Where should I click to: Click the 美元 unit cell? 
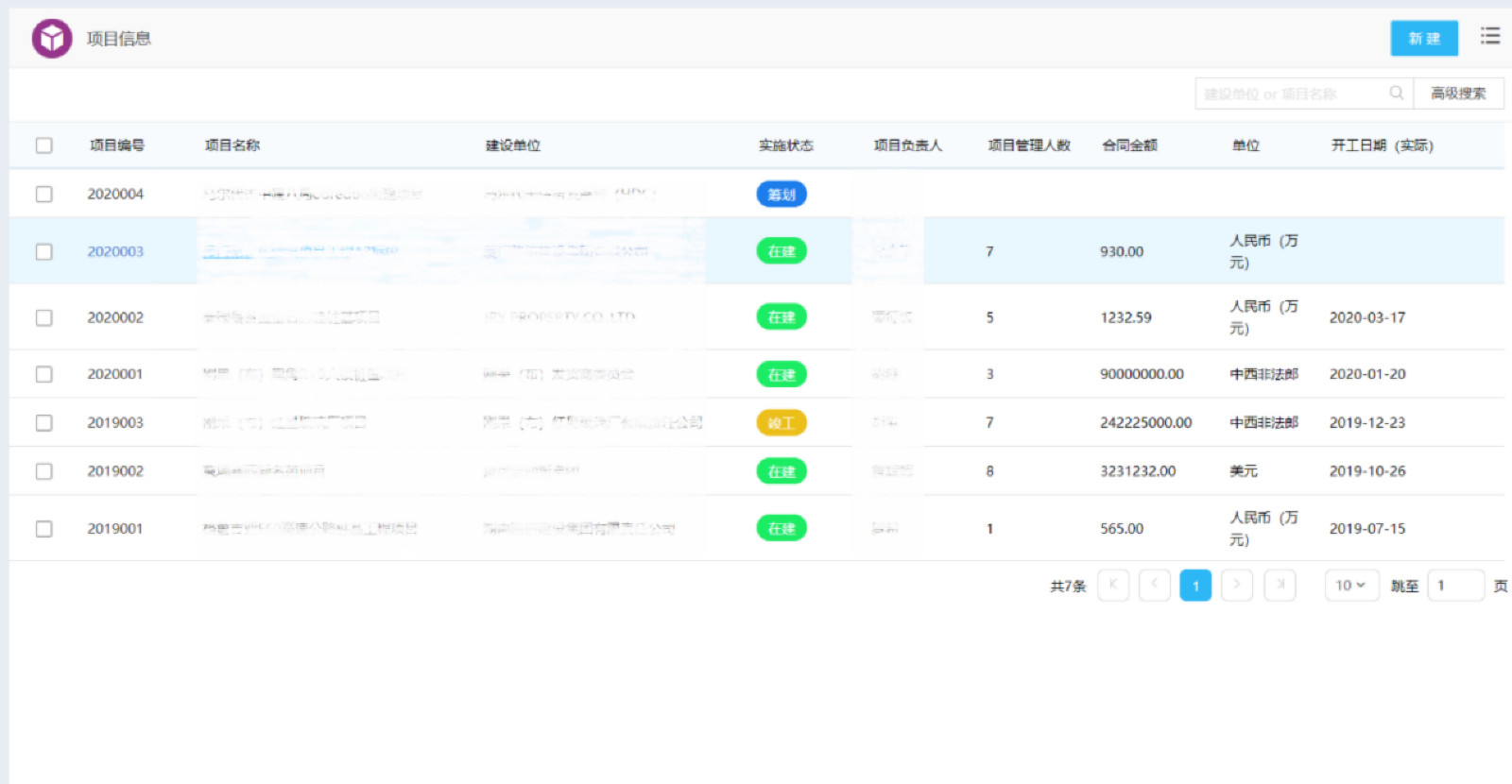pyautogui.click(x=1244, y=470)
